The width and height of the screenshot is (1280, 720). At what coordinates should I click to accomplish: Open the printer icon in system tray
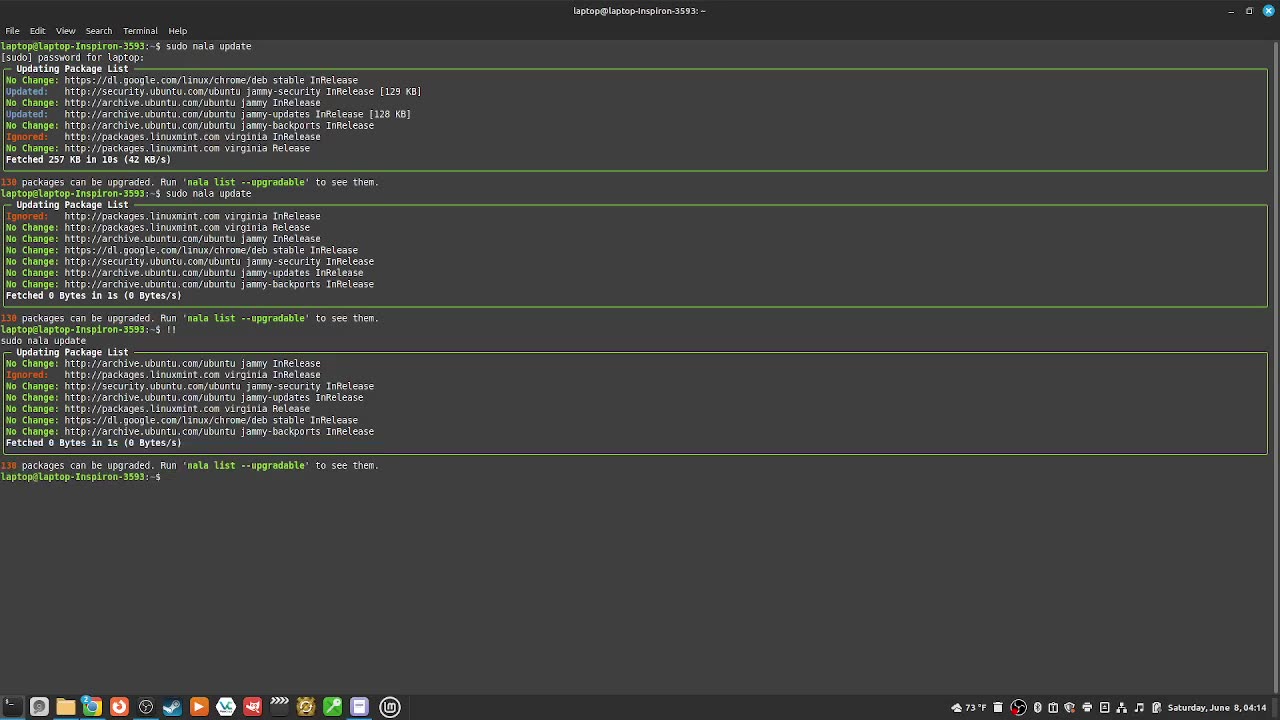coord(1087,708)
